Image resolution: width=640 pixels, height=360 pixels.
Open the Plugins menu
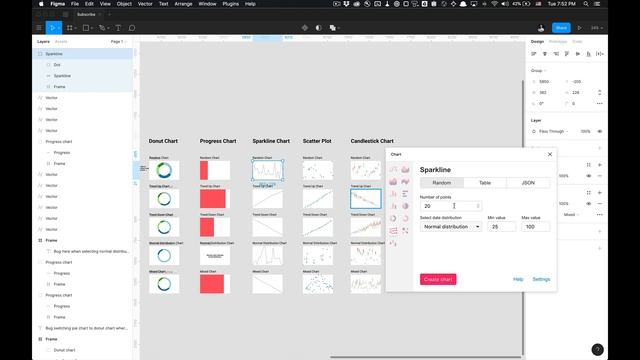click(231, 4)
